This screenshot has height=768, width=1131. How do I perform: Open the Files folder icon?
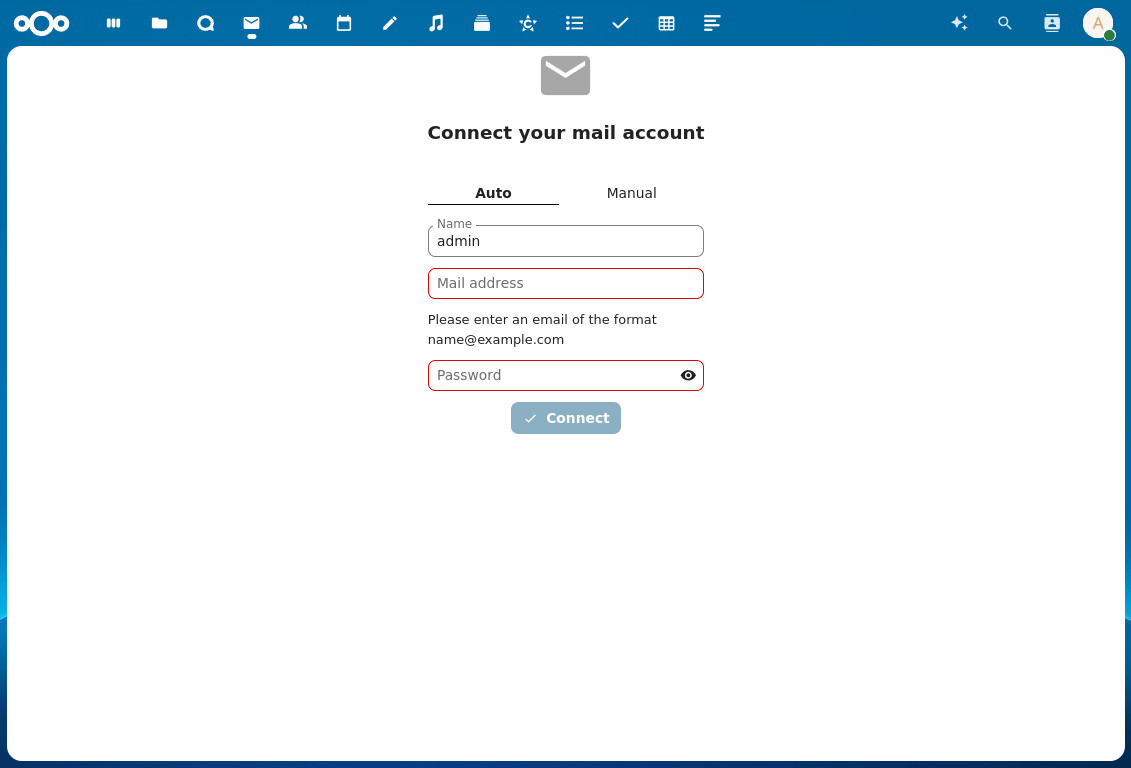(x=159, y=23)
